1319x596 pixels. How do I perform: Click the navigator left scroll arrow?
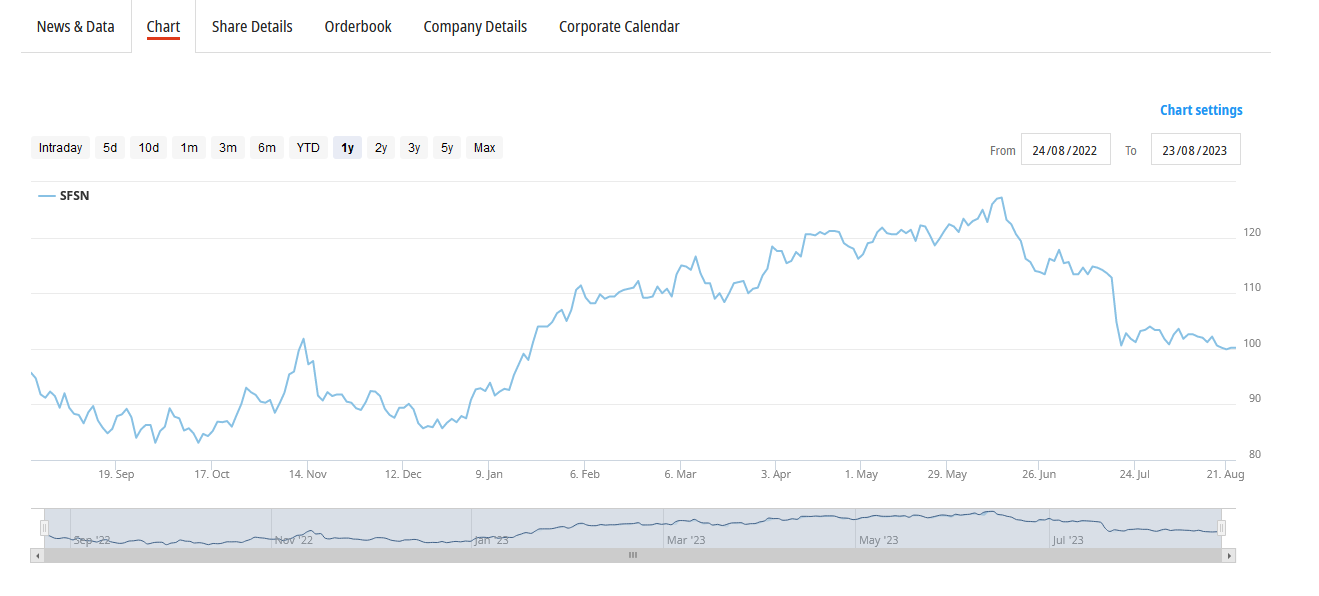(38, 555)
